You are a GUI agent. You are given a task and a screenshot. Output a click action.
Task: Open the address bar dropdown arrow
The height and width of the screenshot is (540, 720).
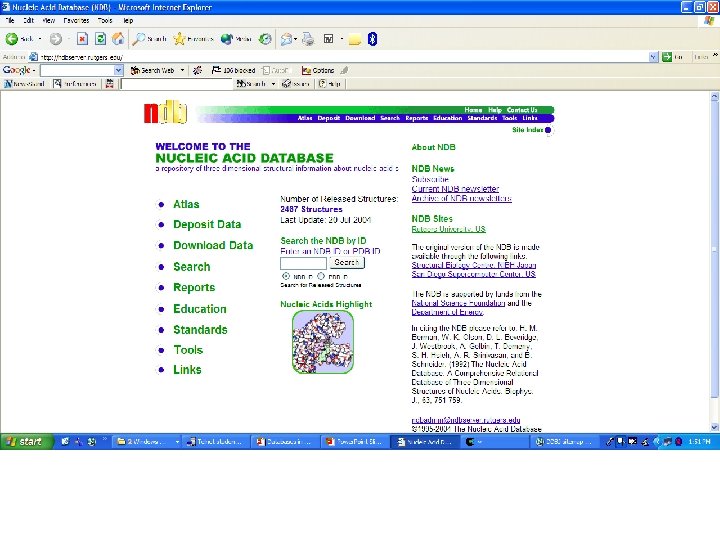(x=653, y=57)
